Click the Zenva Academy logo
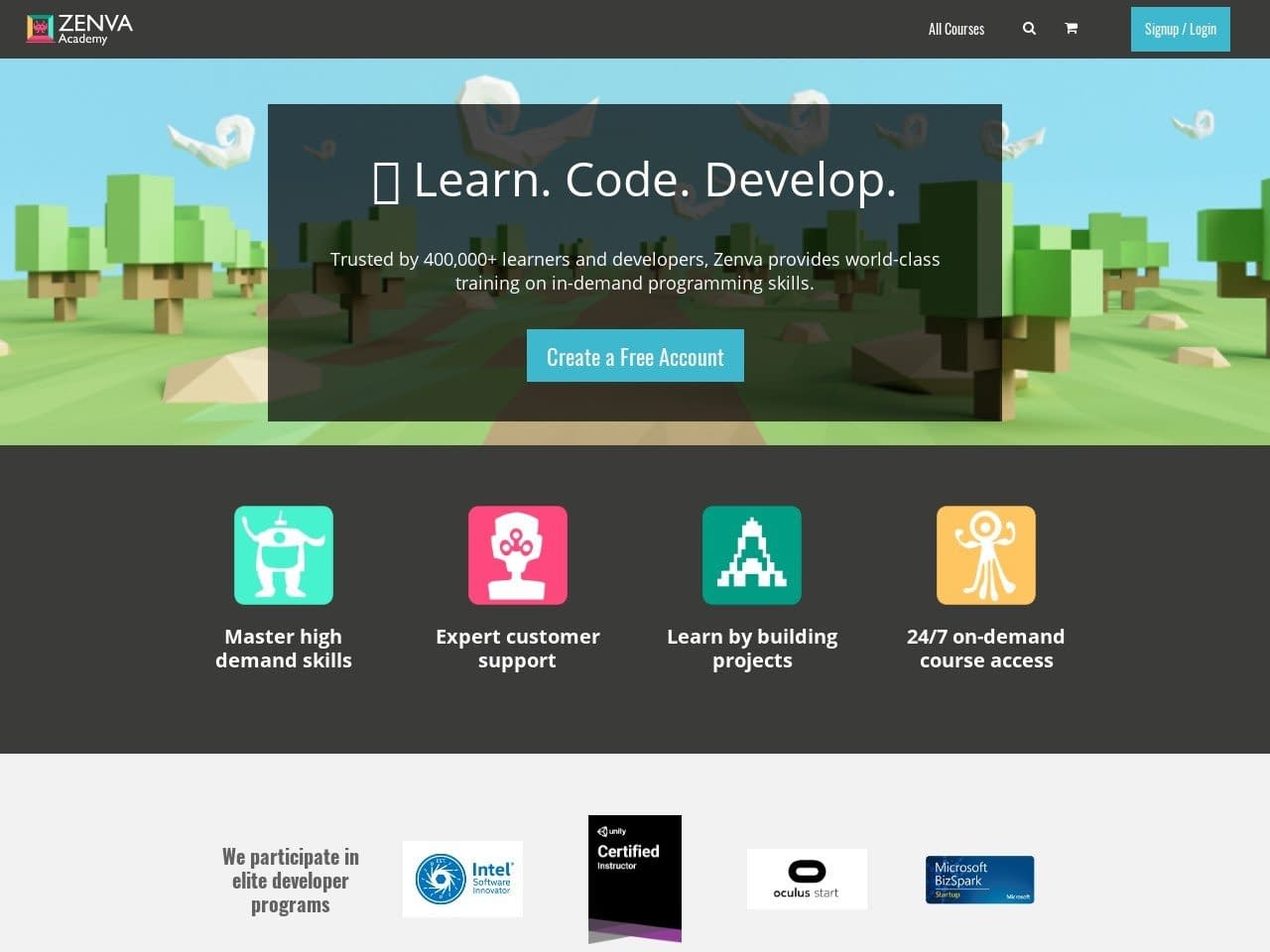 [79, 29]
